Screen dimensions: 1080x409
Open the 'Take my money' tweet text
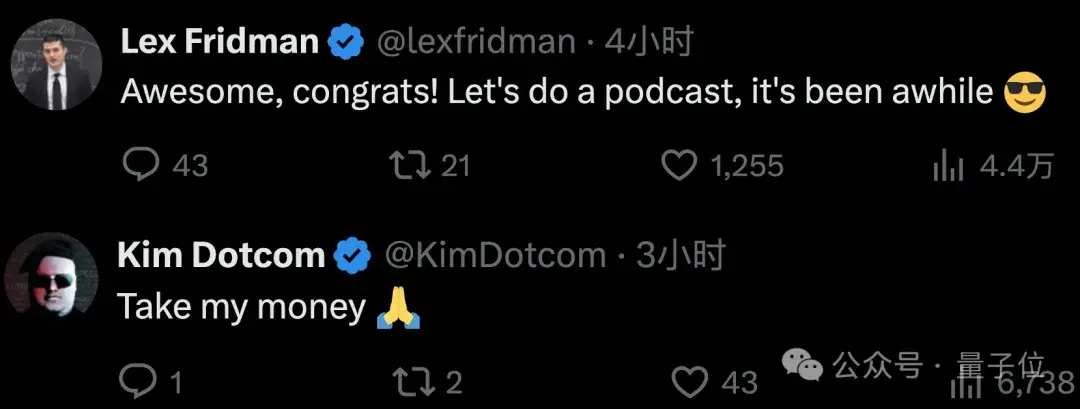tap(241, 307)
